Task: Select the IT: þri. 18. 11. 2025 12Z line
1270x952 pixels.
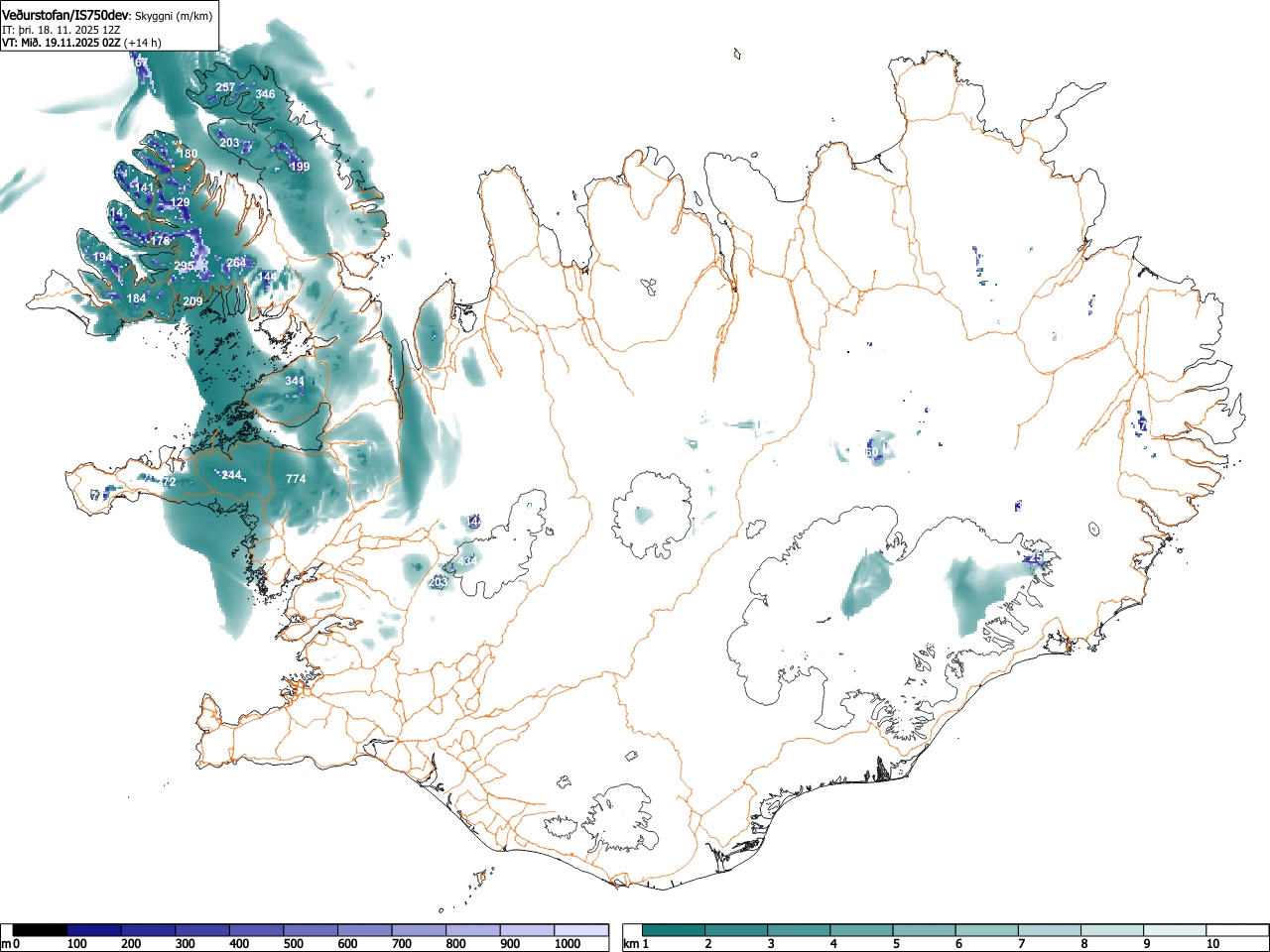Action: pyautogui.click(x=61, y=30)
